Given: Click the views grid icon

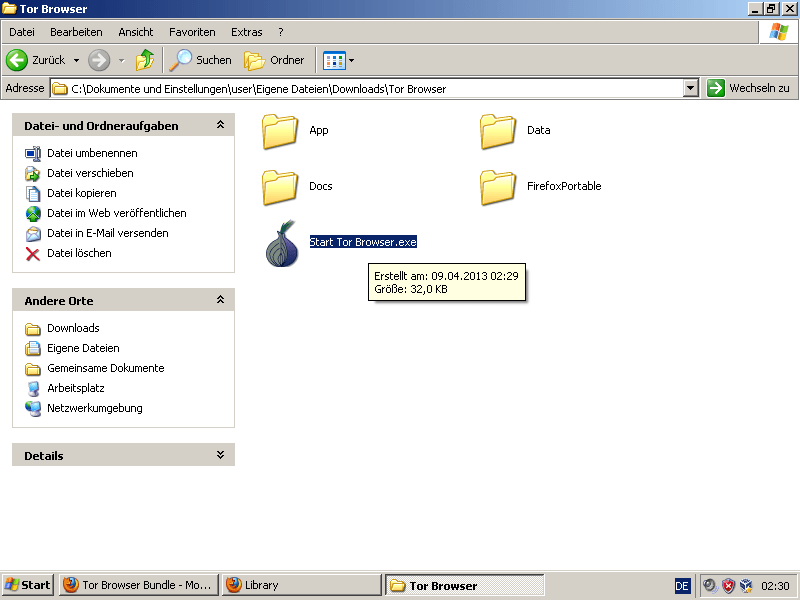Looking at the screenshot, I should [334, 61].
